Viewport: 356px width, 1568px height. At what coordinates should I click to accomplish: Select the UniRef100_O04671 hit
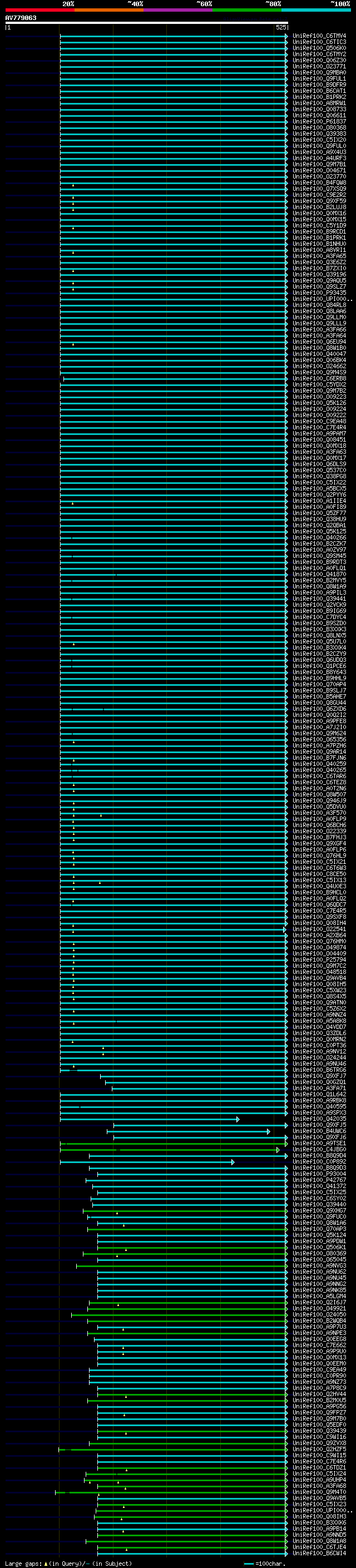click(319, 170)
